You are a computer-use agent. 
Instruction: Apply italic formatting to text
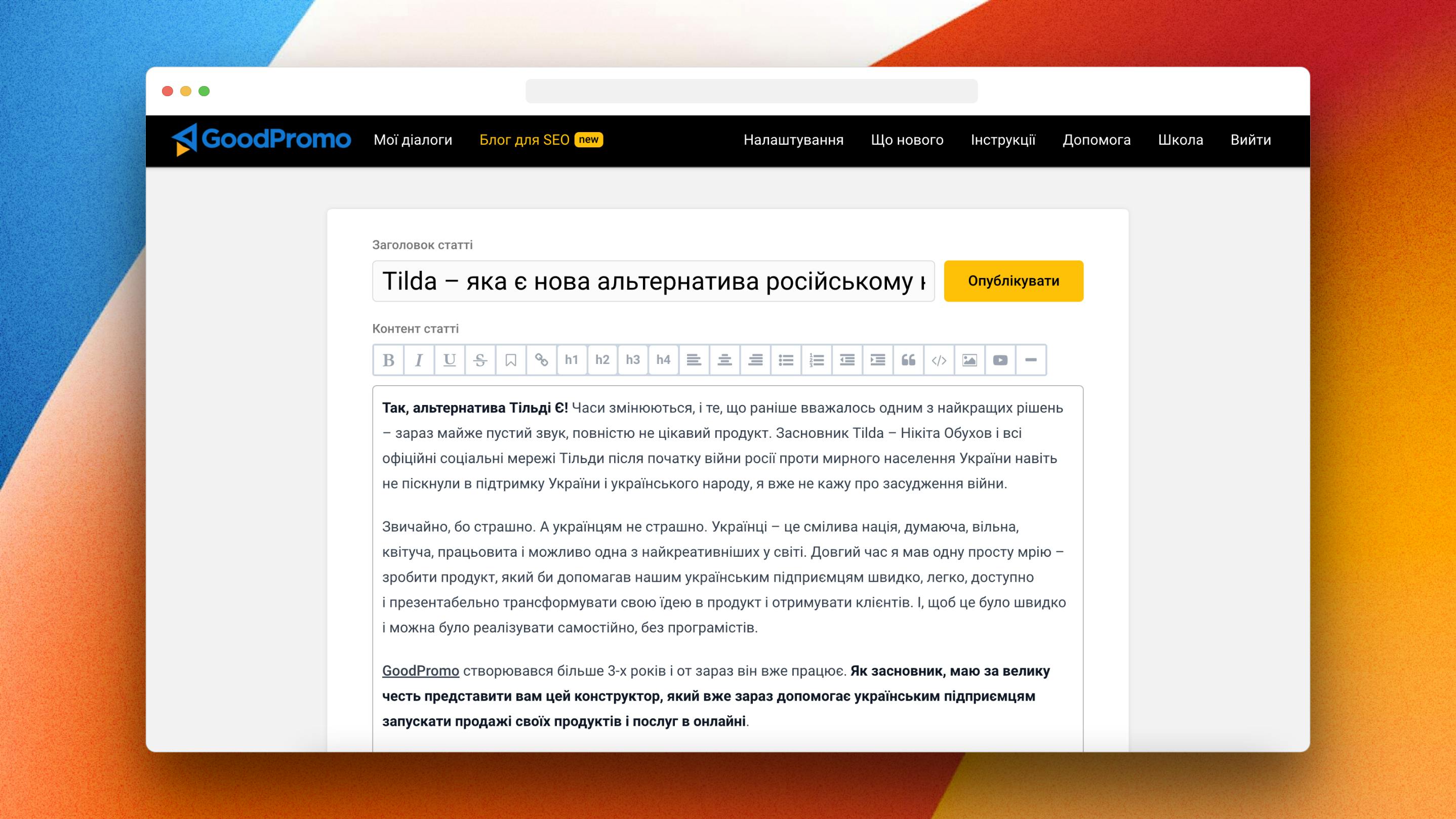(418, 360)
